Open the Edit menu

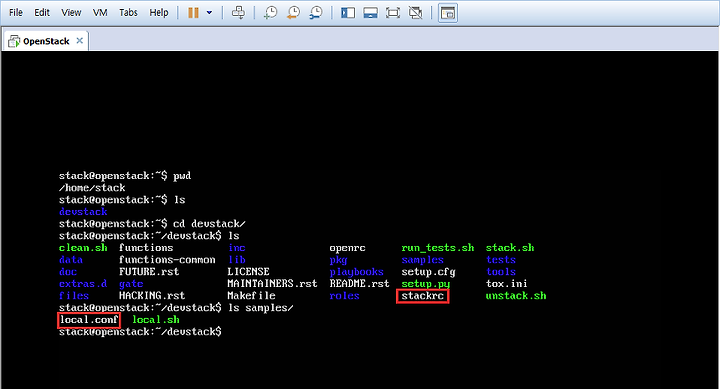(x=42, y=13)
